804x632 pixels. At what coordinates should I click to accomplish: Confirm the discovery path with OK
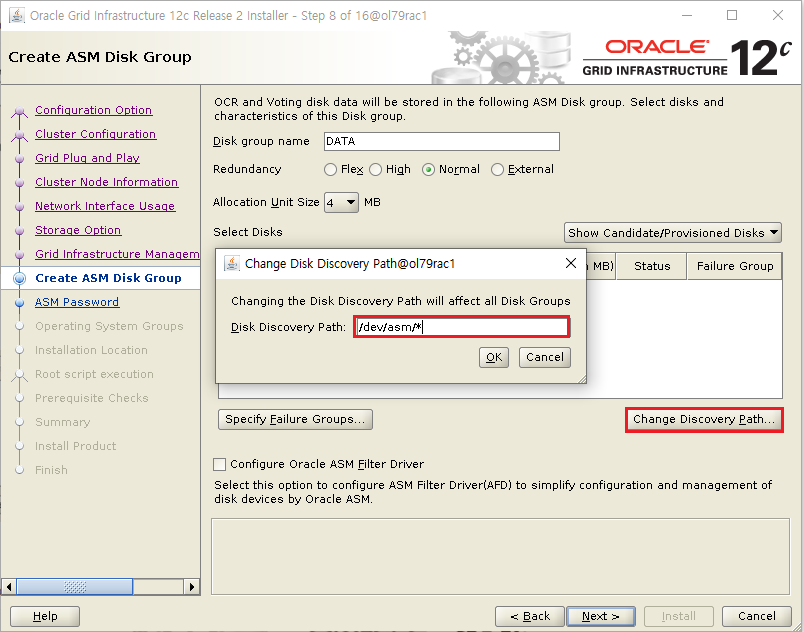point(494,357)
